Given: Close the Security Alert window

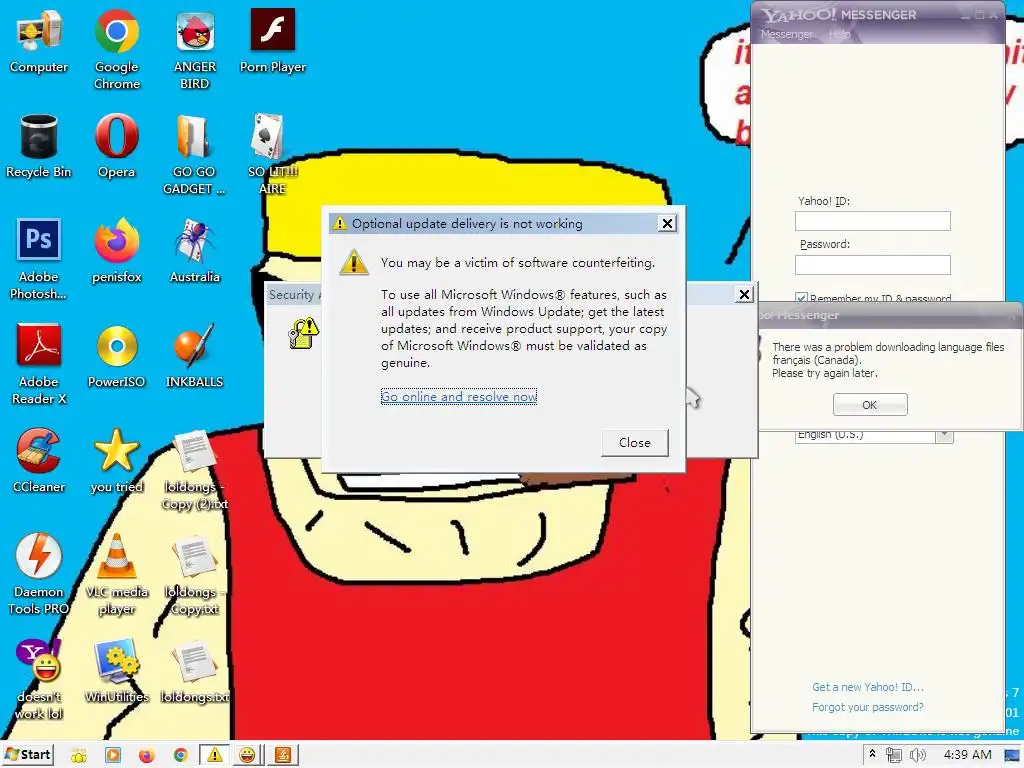Looking at the screenshot, I should point(744,295).
